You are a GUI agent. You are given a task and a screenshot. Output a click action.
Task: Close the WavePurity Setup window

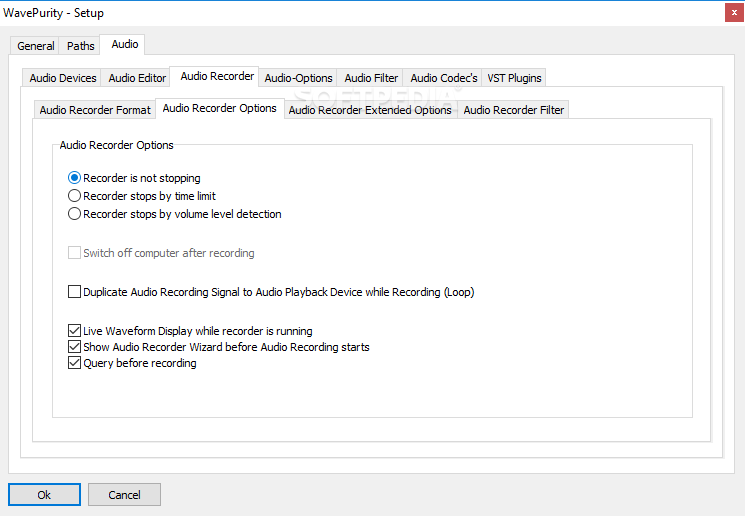(734, 12)
